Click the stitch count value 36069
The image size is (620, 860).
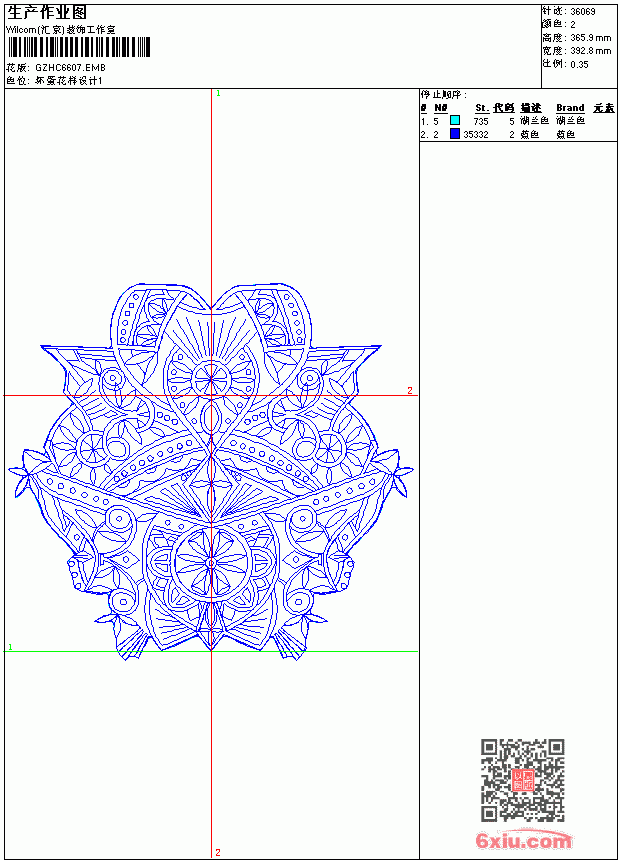click(x=583, y=12)
